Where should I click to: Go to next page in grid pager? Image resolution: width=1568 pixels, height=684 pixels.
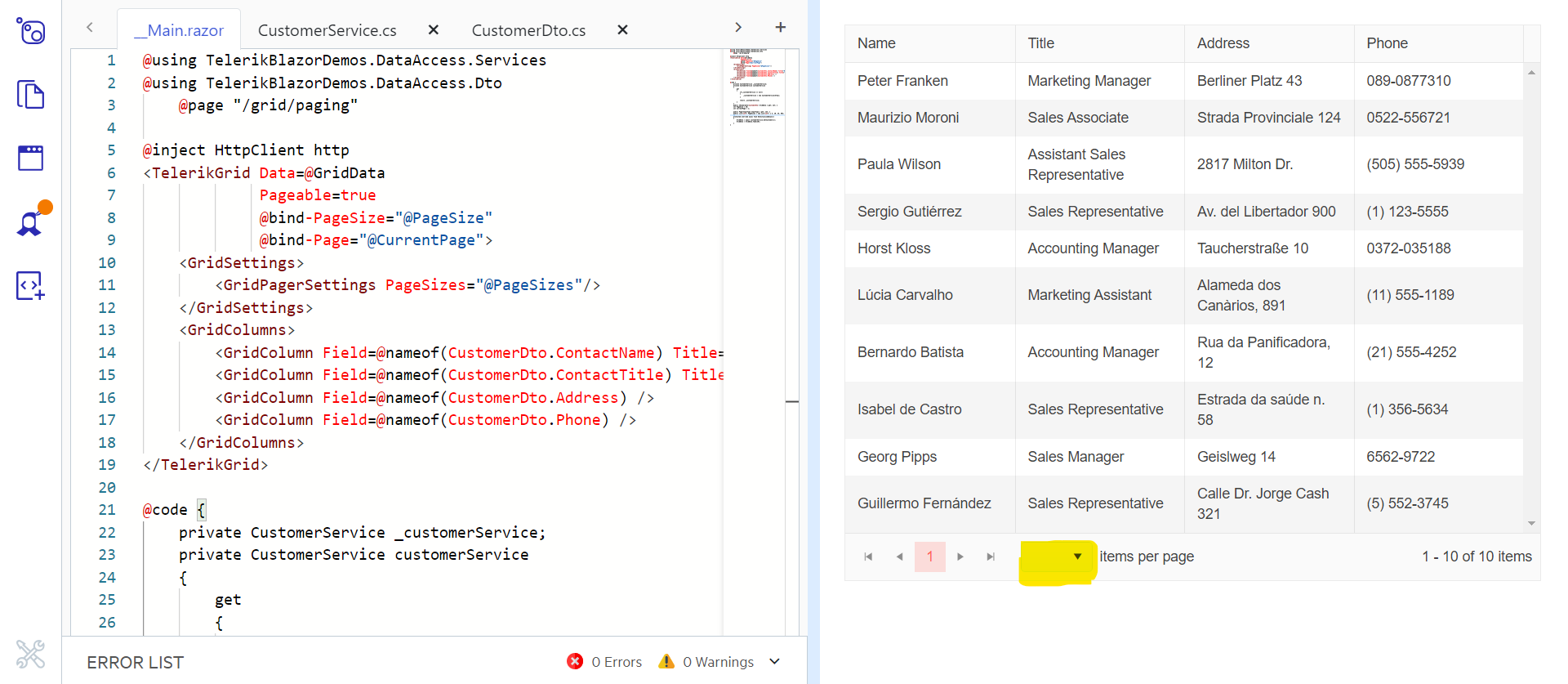point(960,557)
